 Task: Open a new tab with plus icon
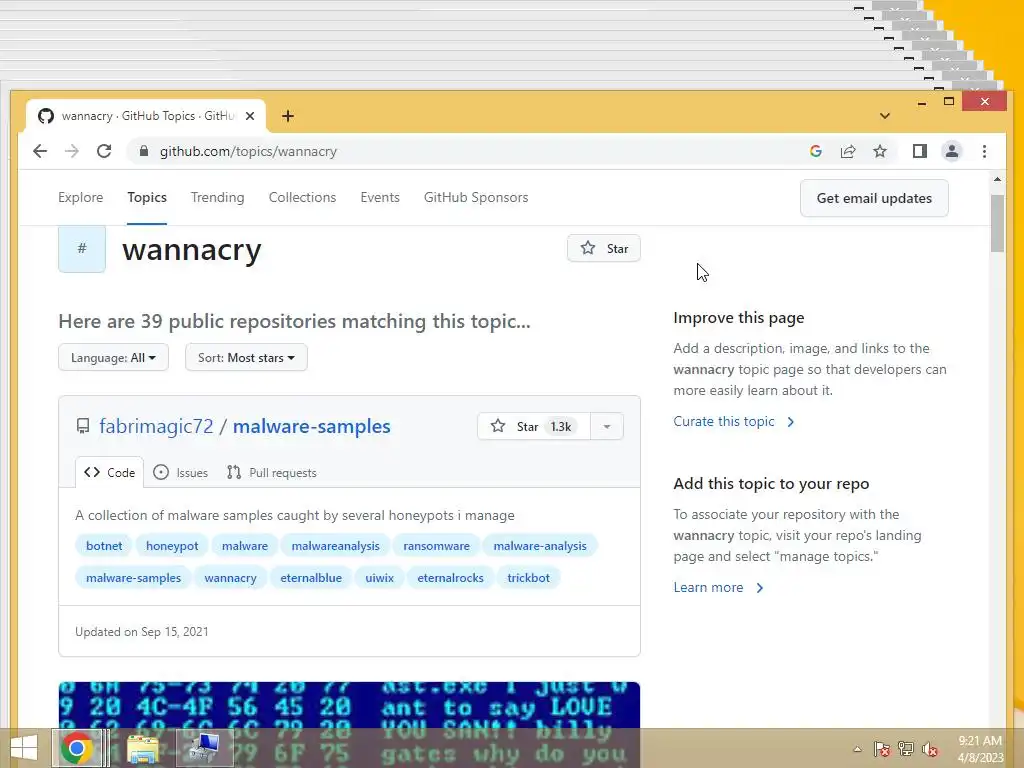(x=288, y=116)
